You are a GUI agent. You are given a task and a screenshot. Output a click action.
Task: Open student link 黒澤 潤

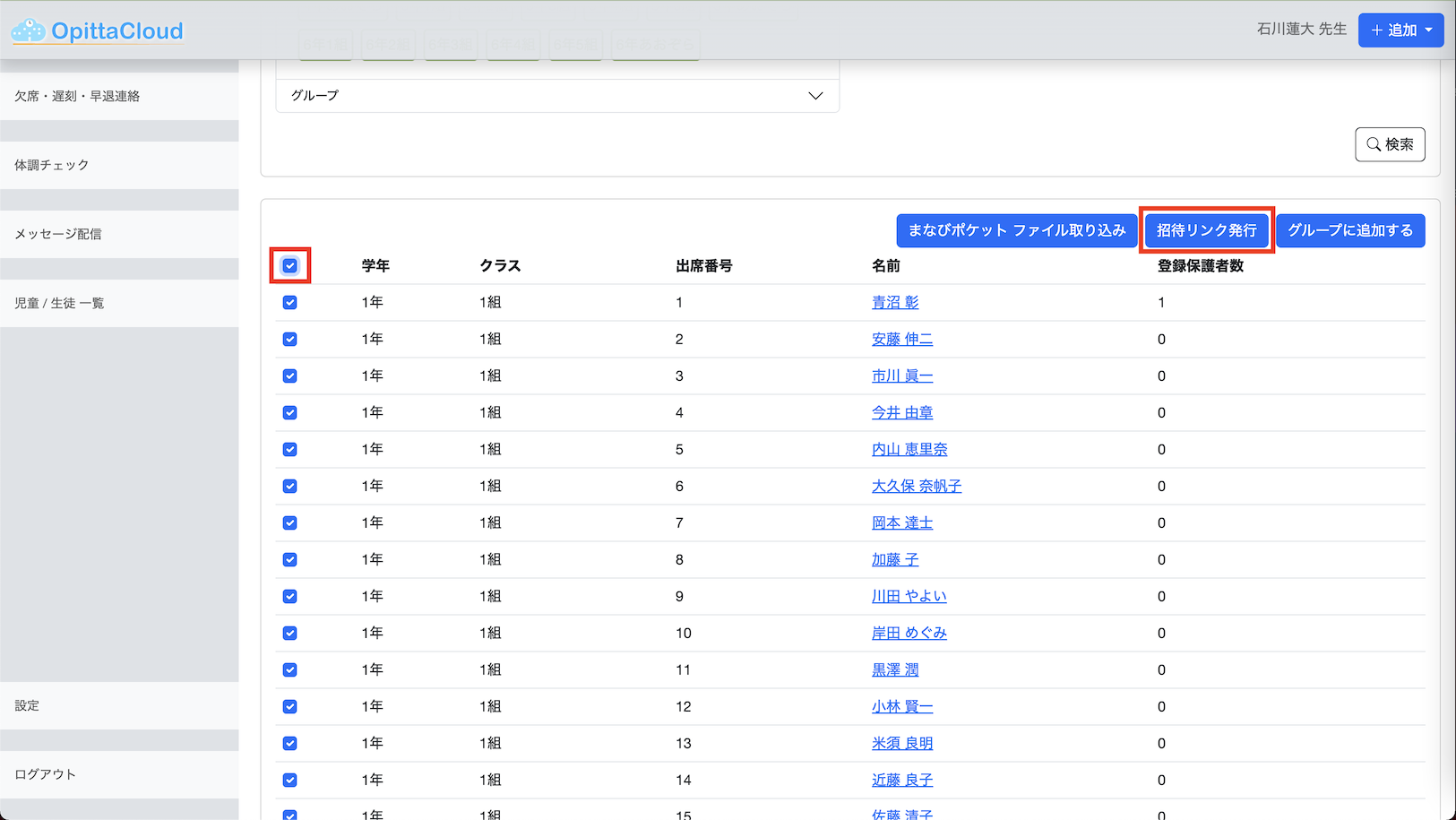tap(895, 669)
